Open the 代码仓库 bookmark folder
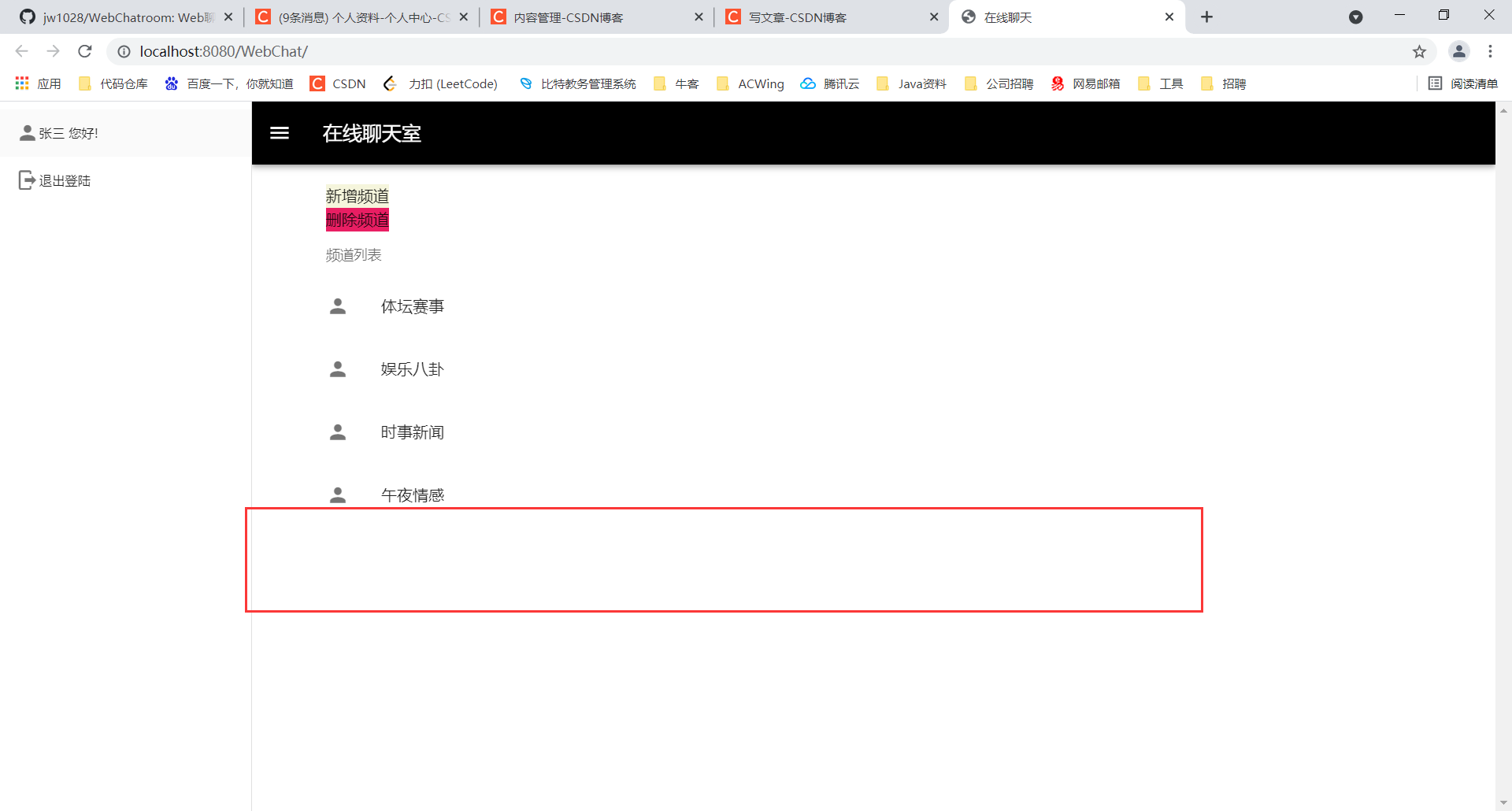The width and height of the screenshot is (1512, 811). click(113, 83)
